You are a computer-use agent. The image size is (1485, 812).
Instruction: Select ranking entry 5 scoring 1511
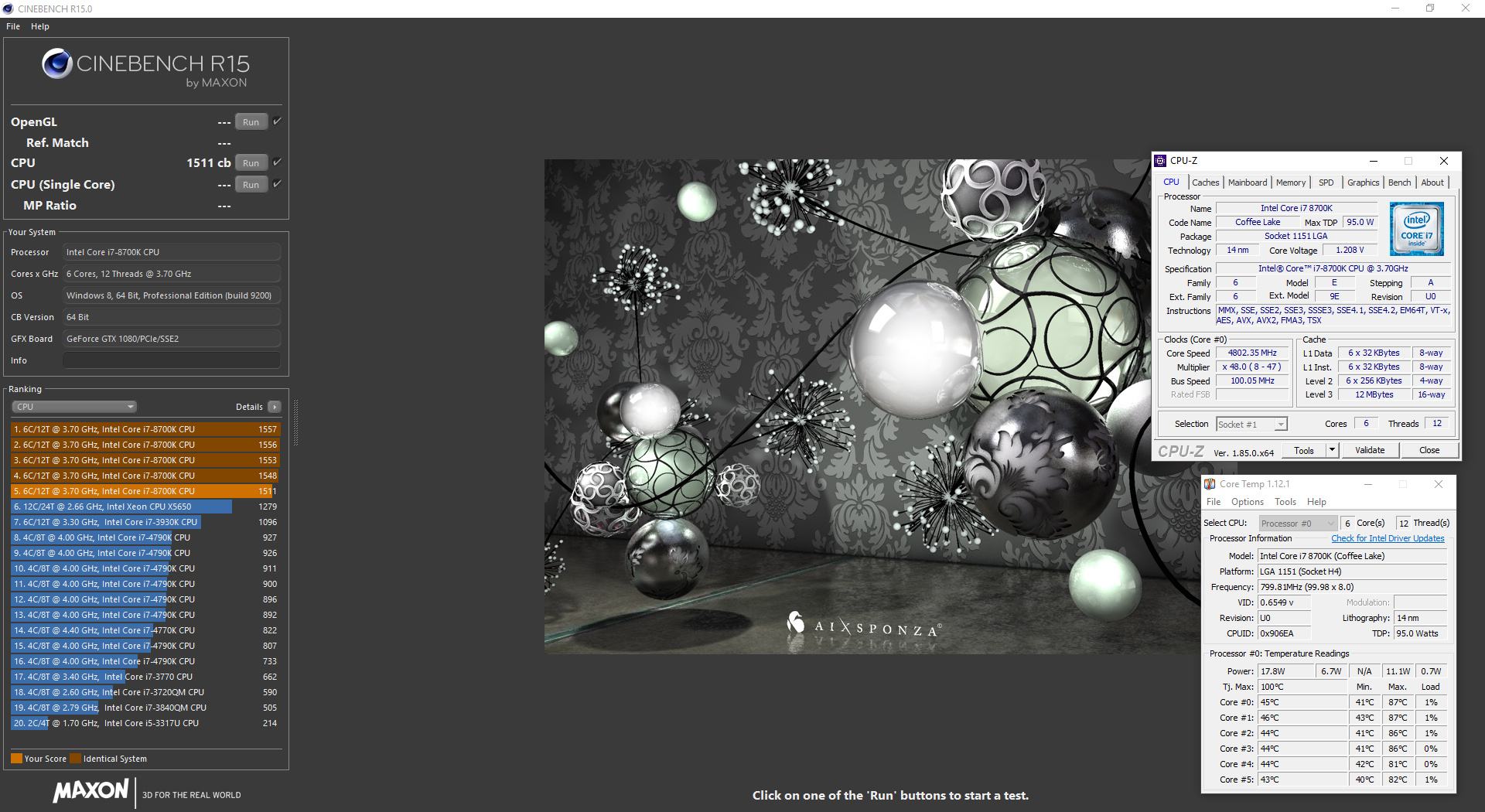(145, 491)
